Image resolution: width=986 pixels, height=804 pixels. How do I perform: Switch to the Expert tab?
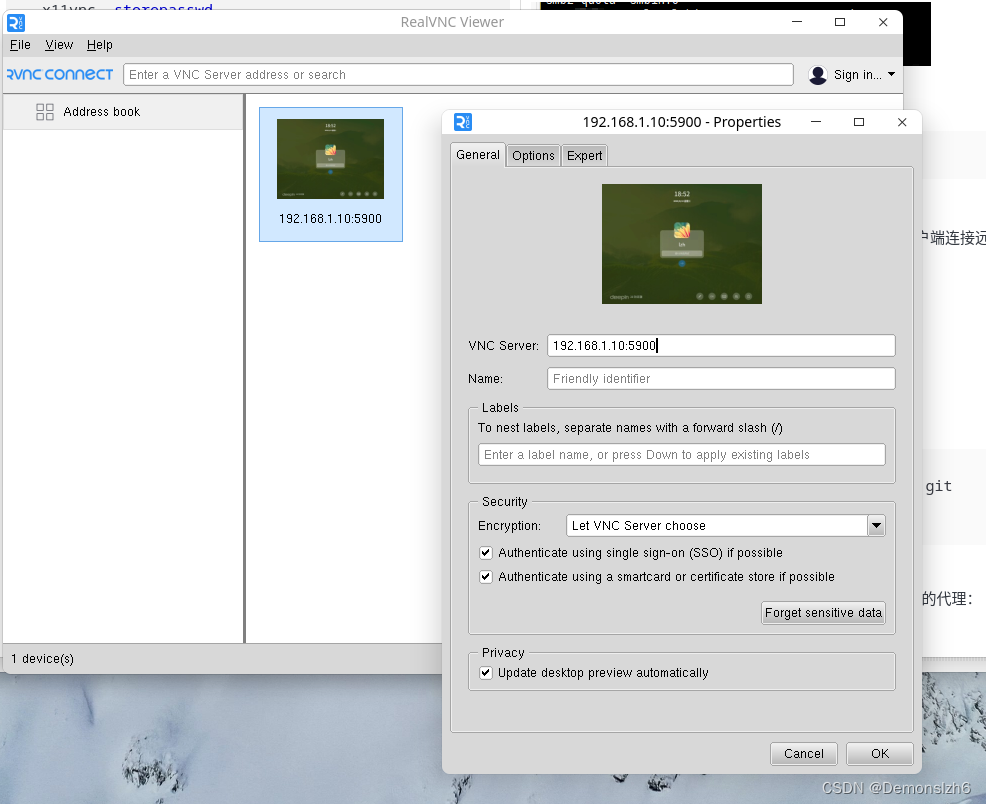click(584, 155)
